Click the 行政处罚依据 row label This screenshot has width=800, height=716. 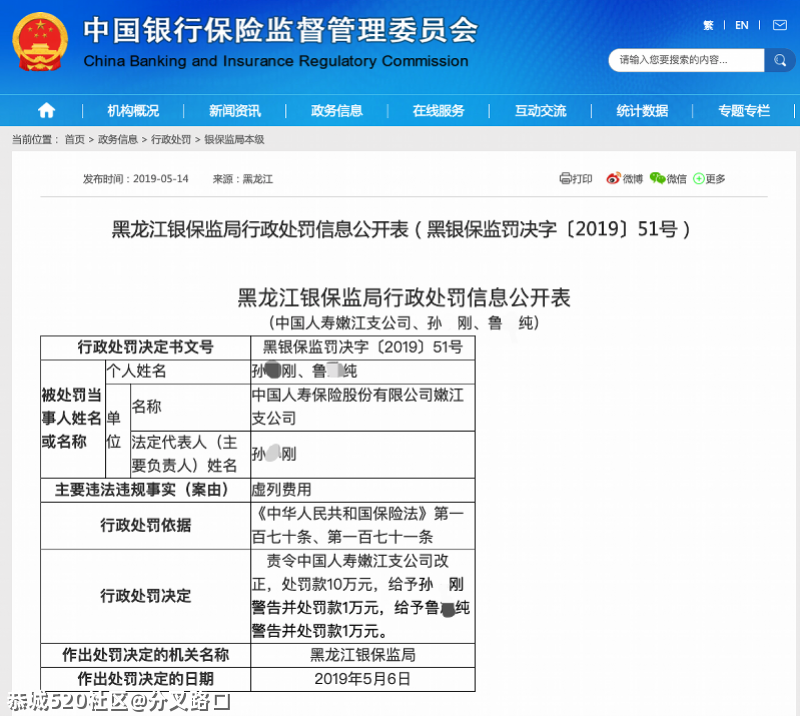pos(145,525)
